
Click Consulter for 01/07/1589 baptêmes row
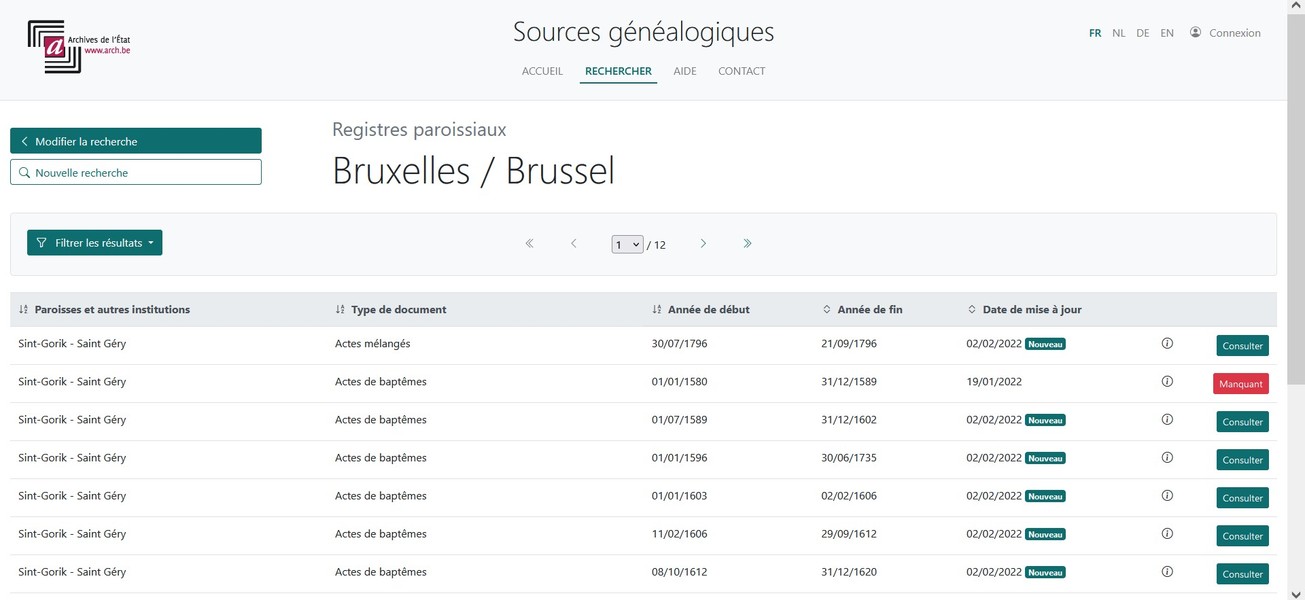pos(1242,422)
